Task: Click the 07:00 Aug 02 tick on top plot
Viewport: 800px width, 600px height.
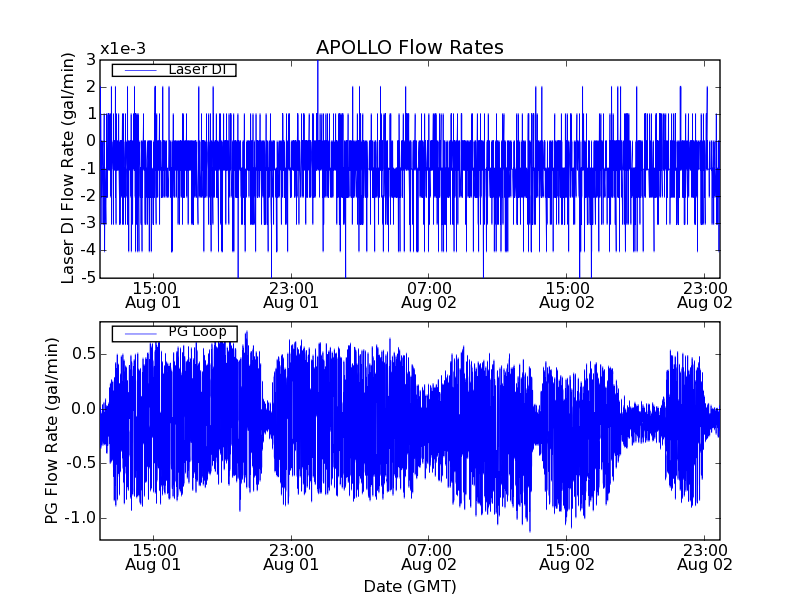Action: click(429, 294)
